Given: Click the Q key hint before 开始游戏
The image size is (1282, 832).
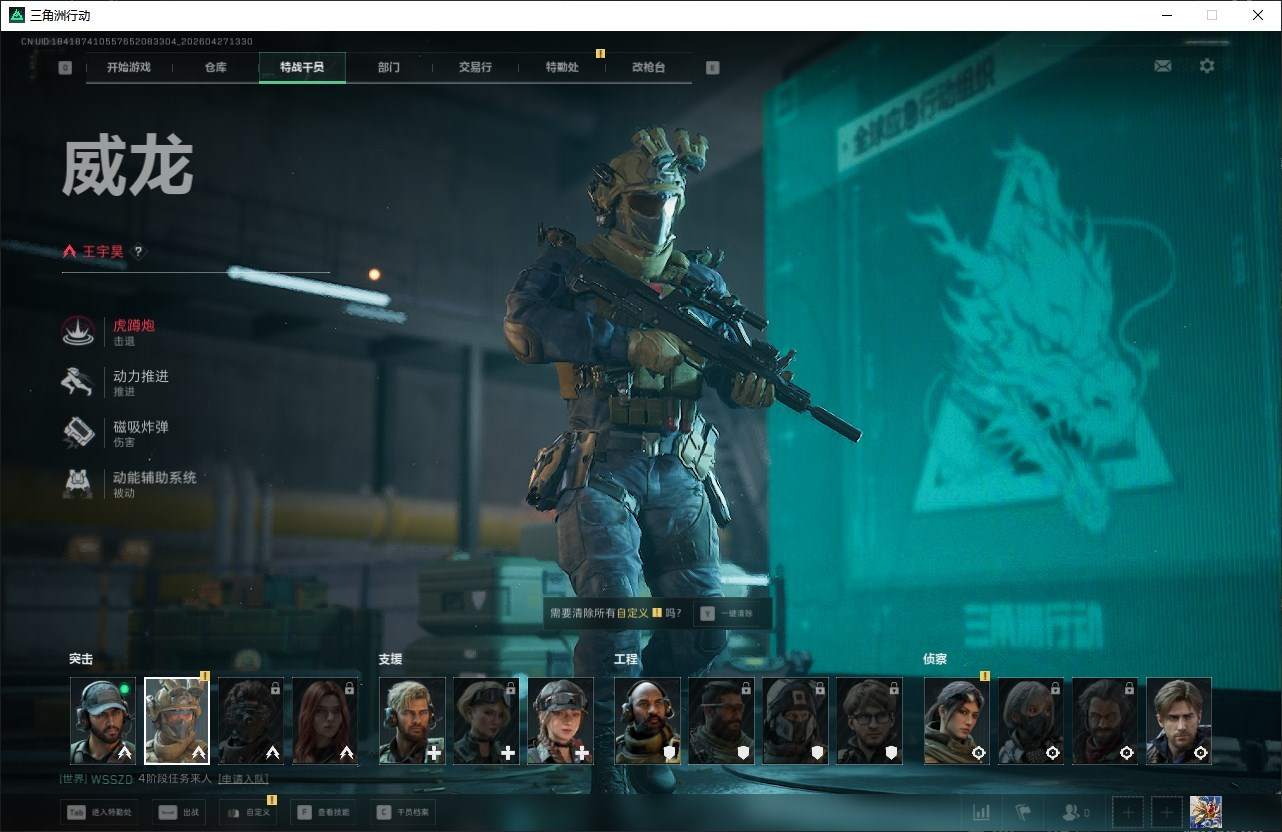Looking at the screenshot, I should (65, 68).
